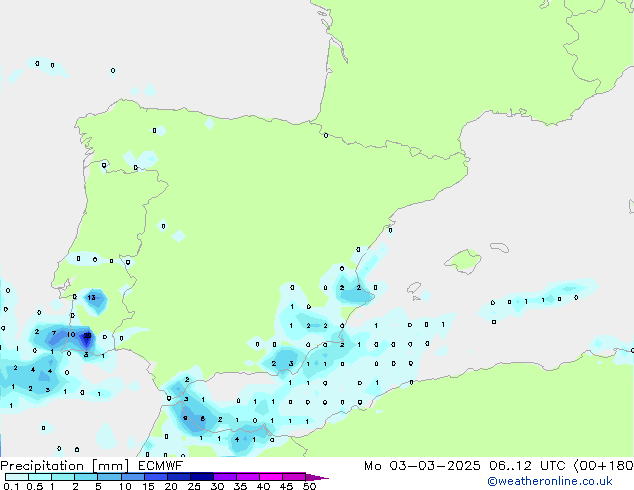Click the 'Mo 03-03-2025' date text
Viewport: 634px width, 490px height.
click(x=422, y=466)
